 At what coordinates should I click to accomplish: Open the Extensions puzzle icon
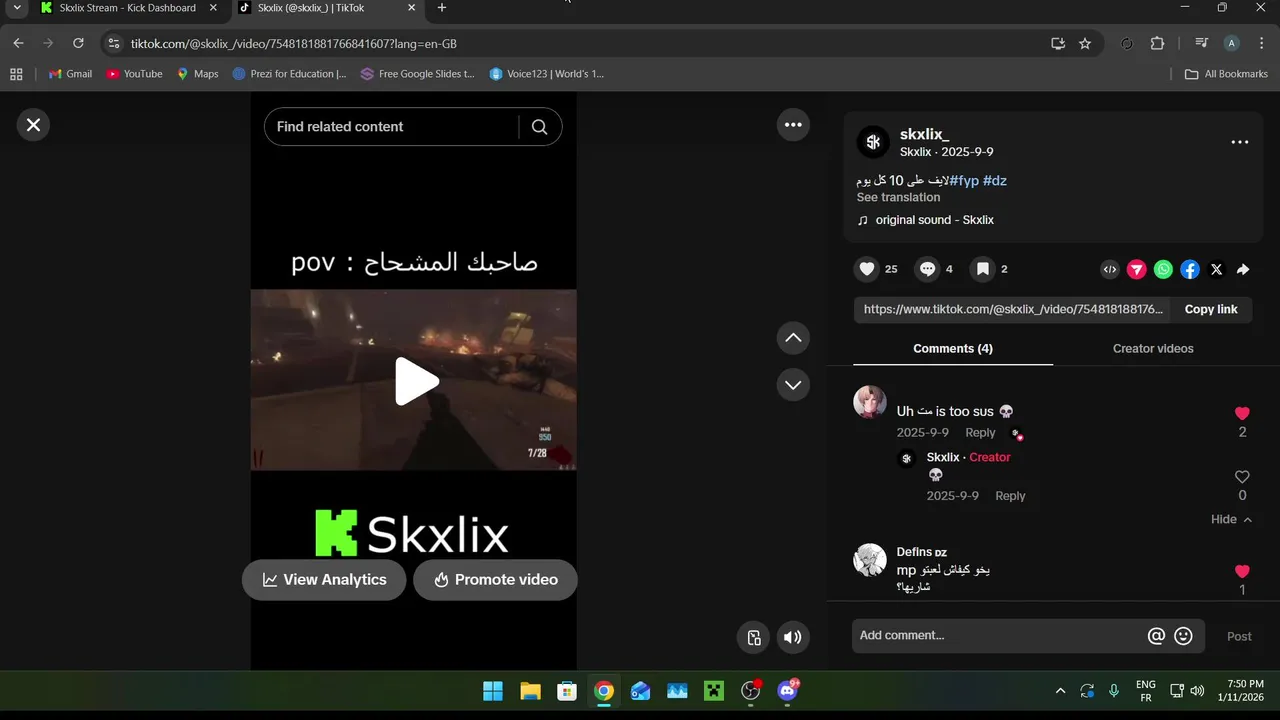point(1157,44)
